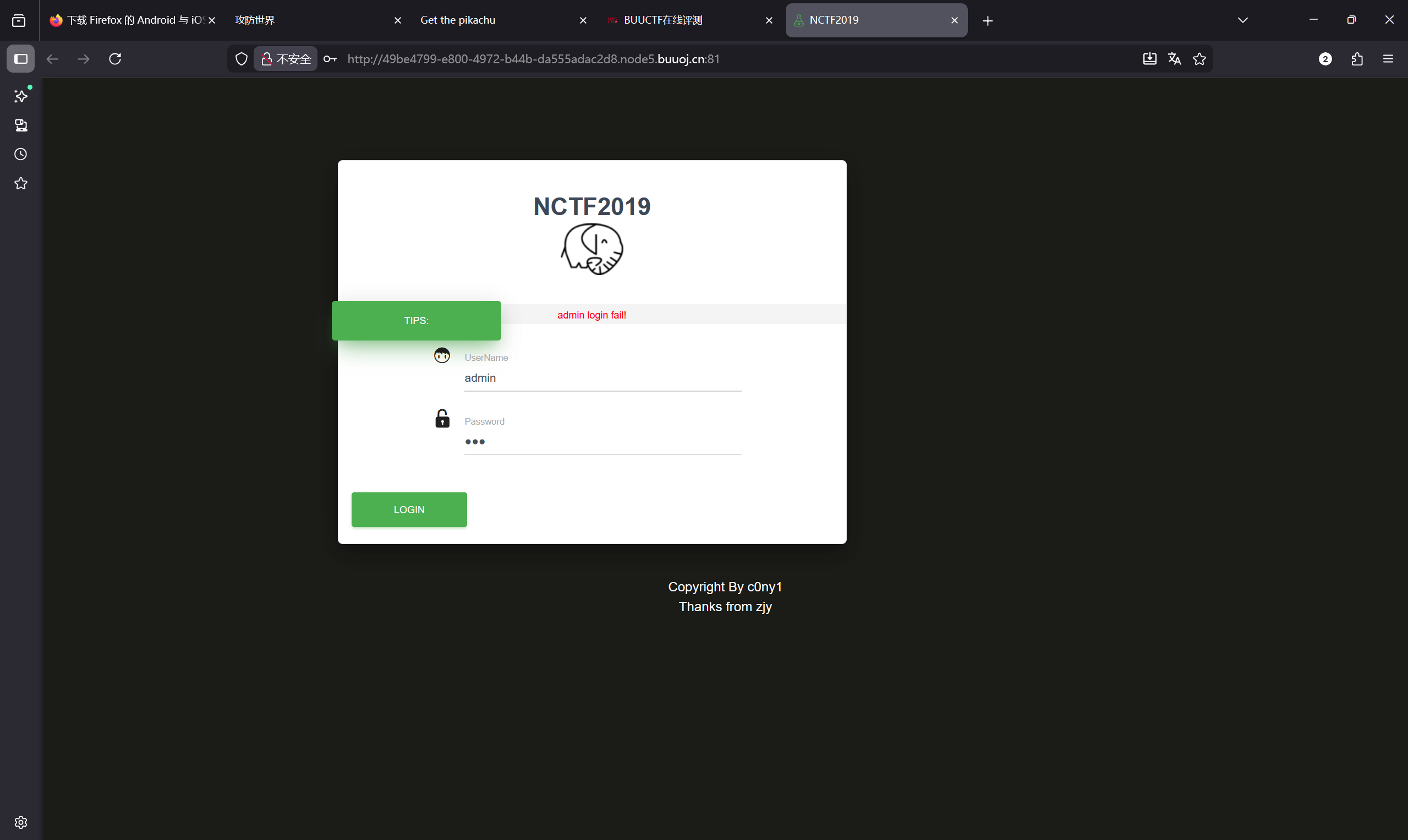The image size is (1408, 840).
Task: Click the tracking protection shield icon
Action: (242, 59)
